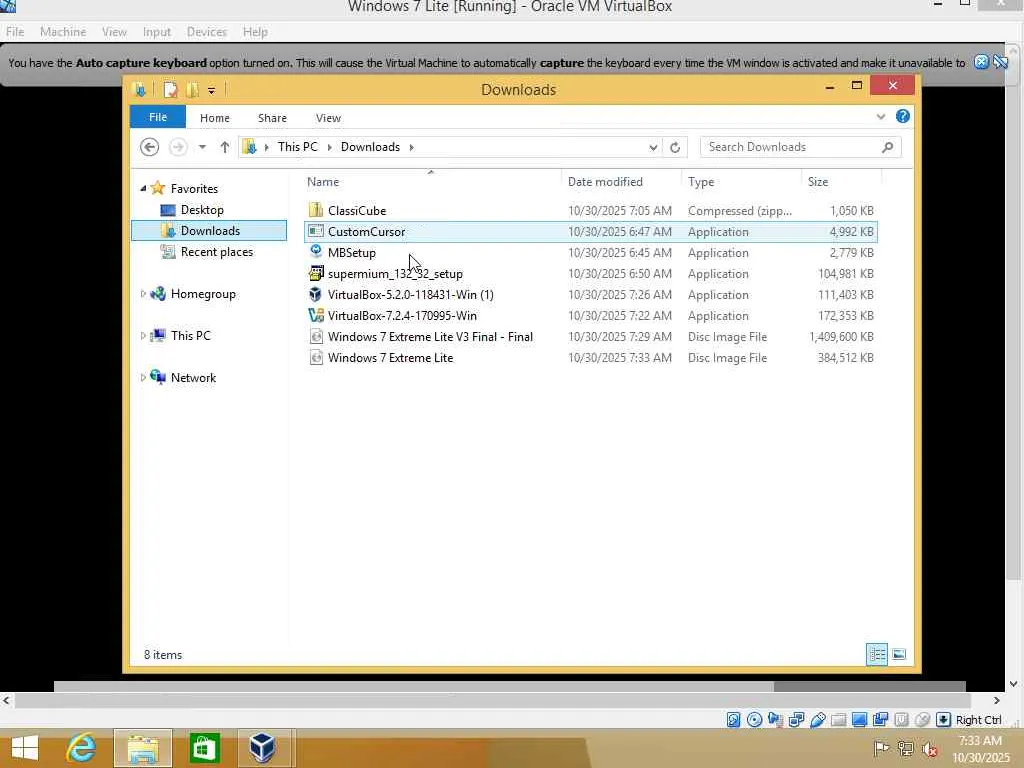Open Internet Explorer from taskbar
The width and height of the screenshot is (1024, 768).
(x=82, y=748)
